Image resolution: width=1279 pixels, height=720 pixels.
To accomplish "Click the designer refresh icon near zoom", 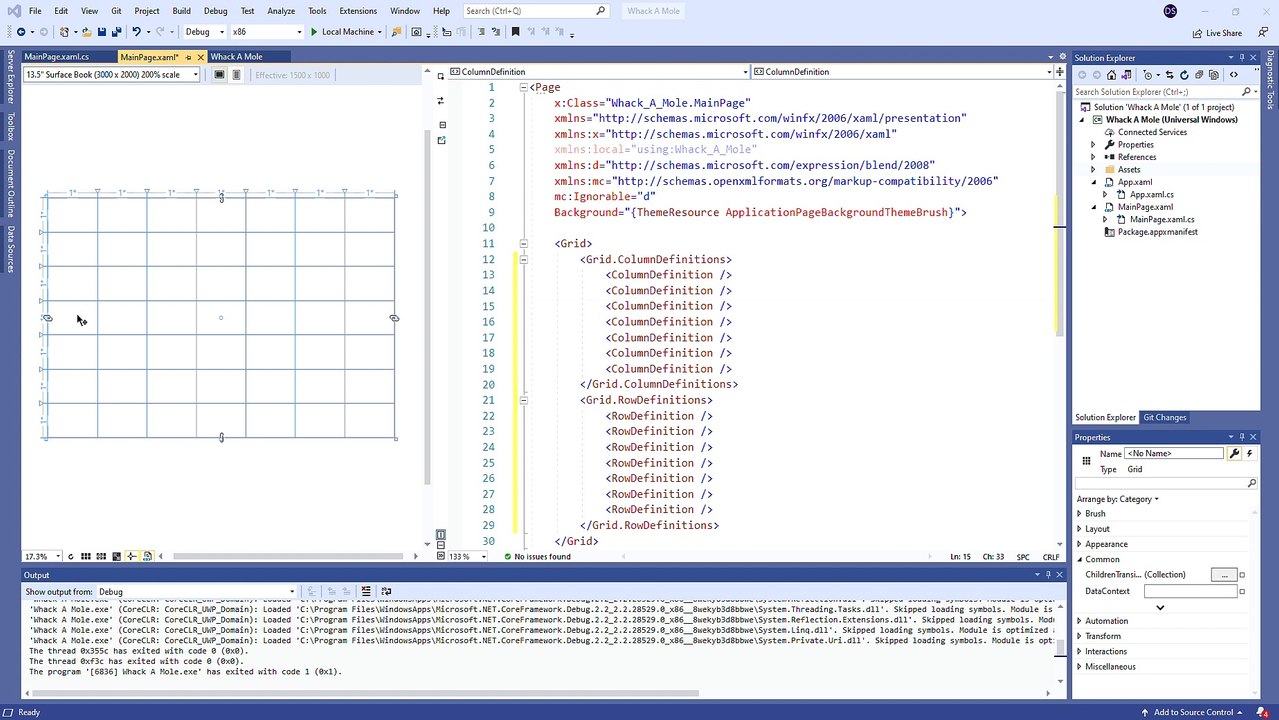I will (71, 556).
